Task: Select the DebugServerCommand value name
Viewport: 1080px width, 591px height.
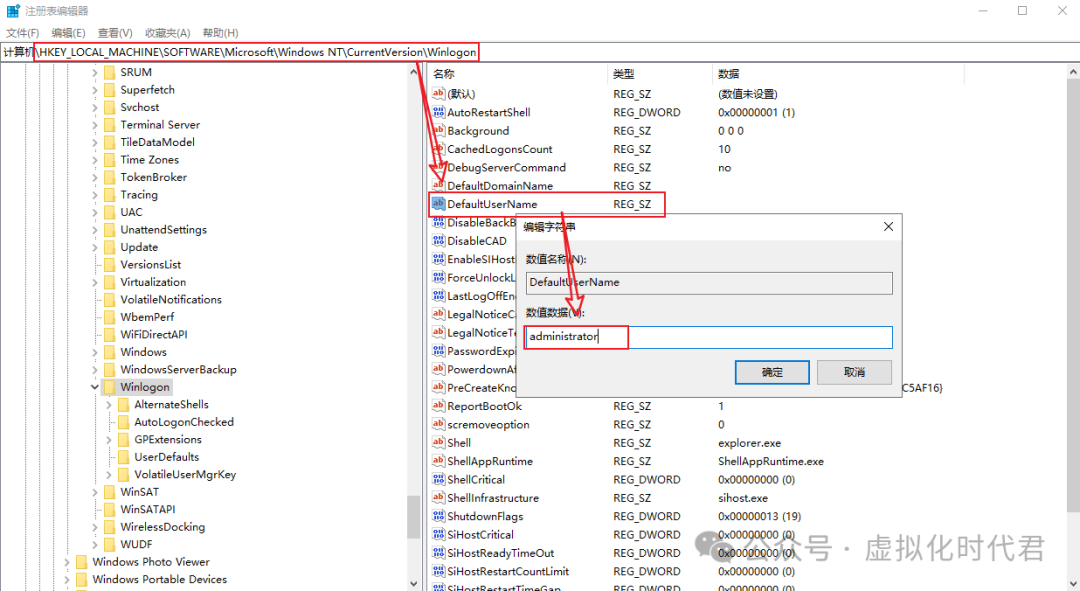Action: tap(506, 167)
